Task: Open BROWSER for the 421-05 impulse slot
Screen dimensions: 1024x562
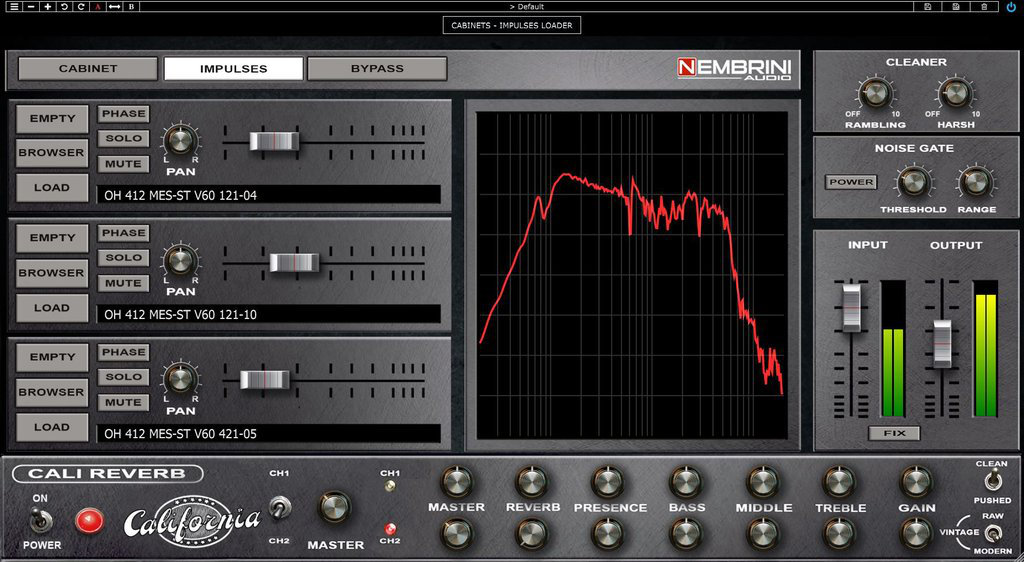Action: tap(52, 392)
